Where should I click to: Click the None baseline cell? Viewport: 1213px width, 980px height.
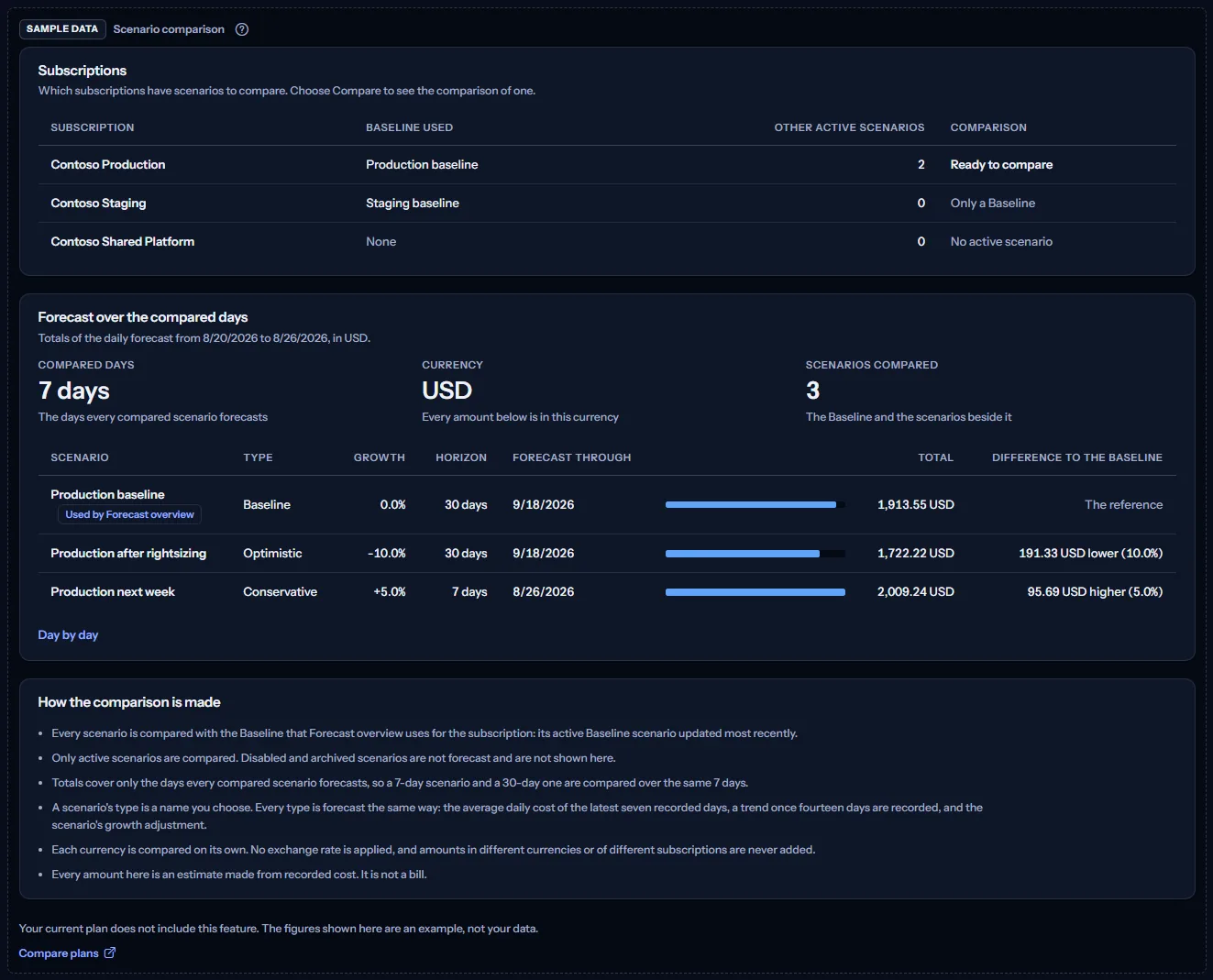[381, 242]
